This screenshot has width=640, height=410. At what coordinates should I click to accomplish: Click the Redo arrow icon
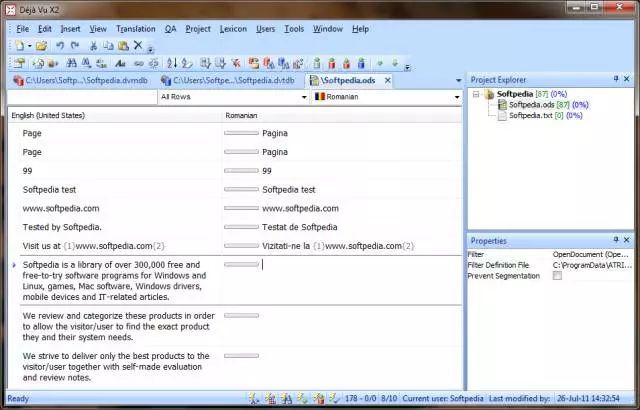75,46
